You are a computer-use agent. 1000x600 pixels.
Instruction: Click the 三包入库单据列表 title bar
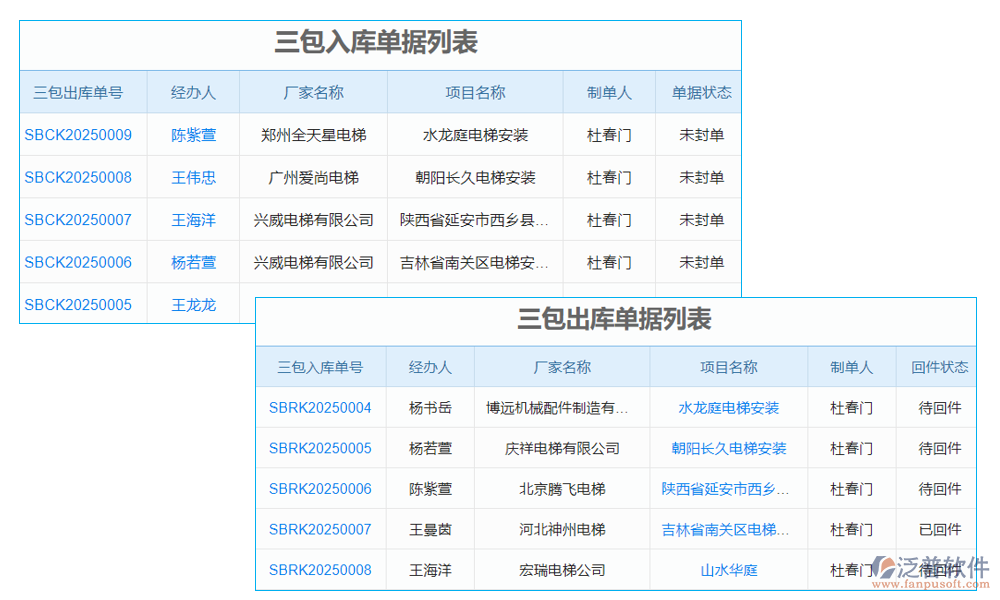click(379, 43)
